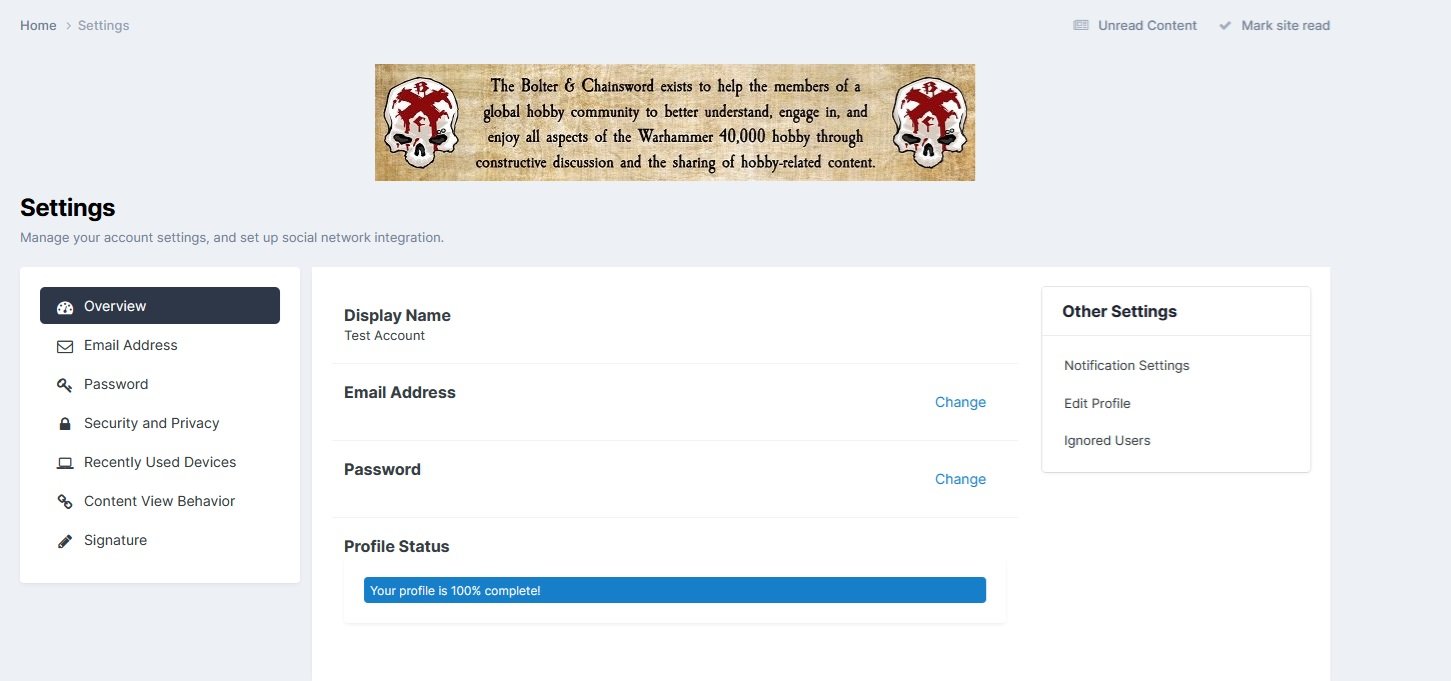Click Change link beside Password
The height and width of the screenshot is (681, 1451).
[960, 479]
